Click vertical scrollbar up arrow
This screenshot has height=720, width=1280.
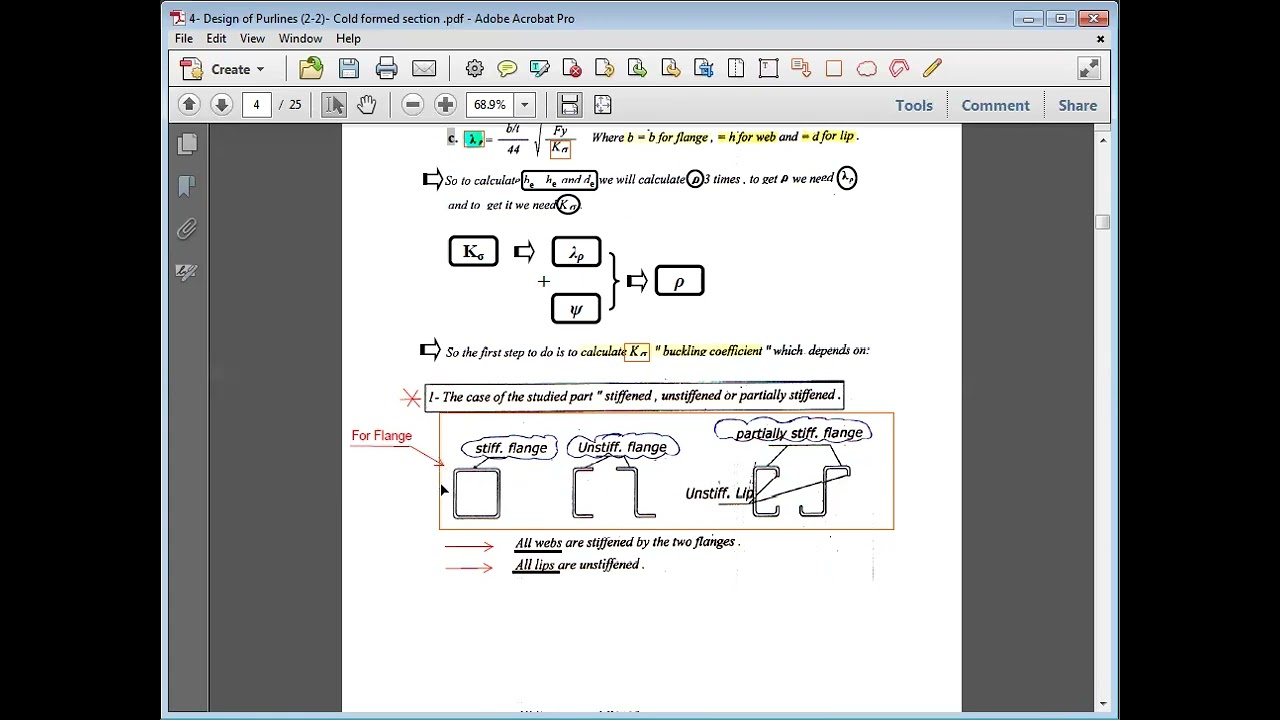1102,141
